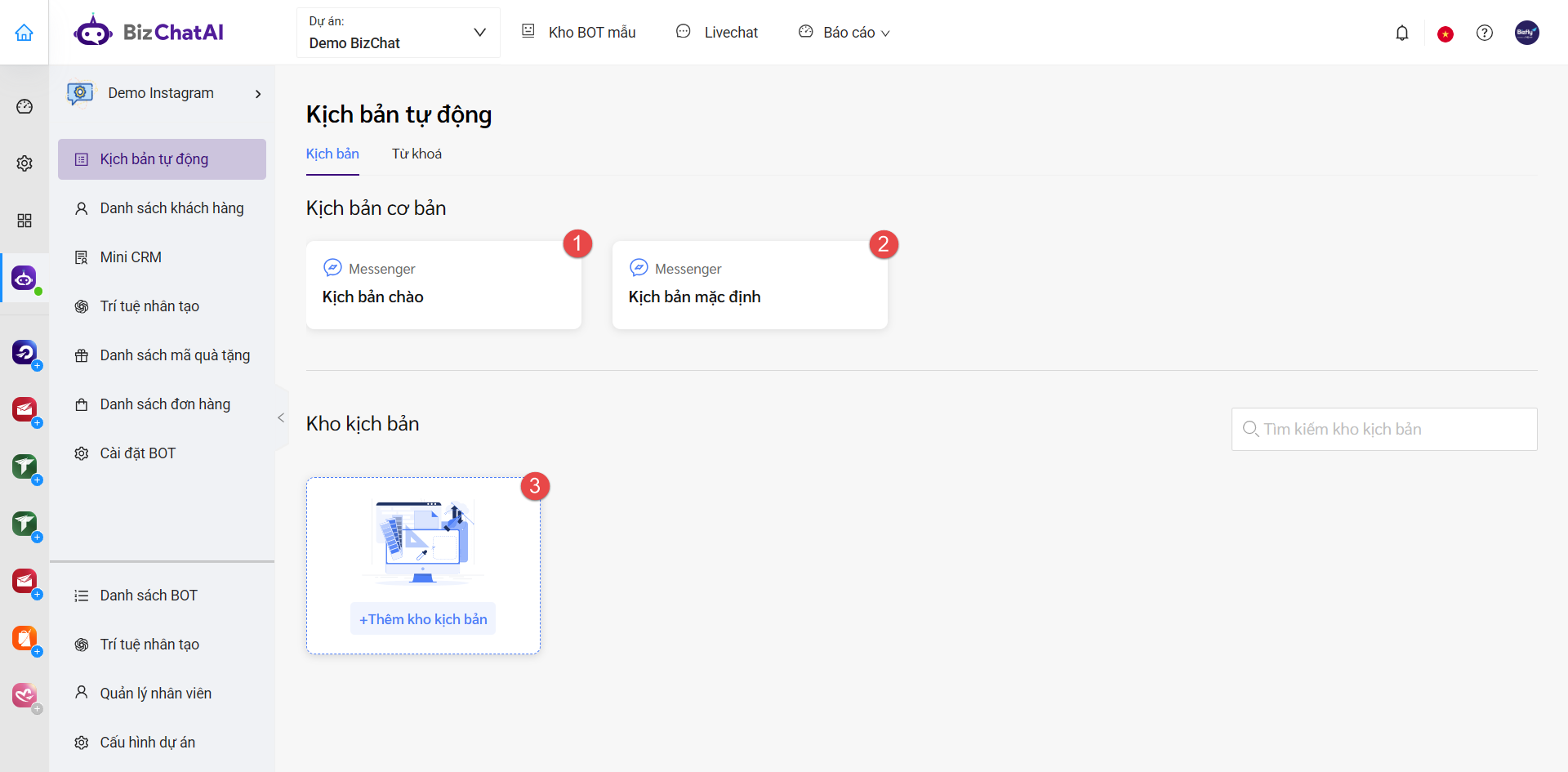Select the purple BizChat bot app icon
This screenshot has height=772, width=1568.
[x=24, y=279]
